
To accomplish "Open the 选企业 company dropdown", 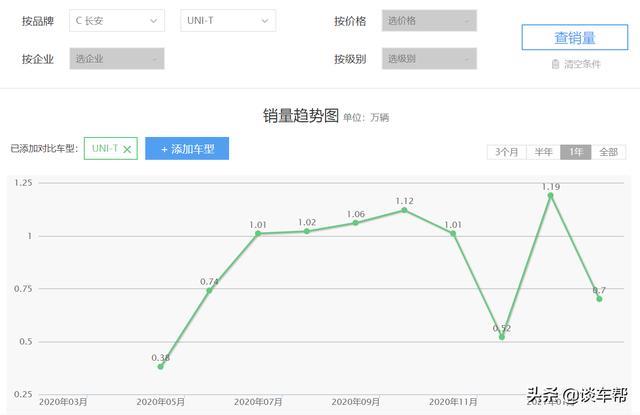I will 117,59.
